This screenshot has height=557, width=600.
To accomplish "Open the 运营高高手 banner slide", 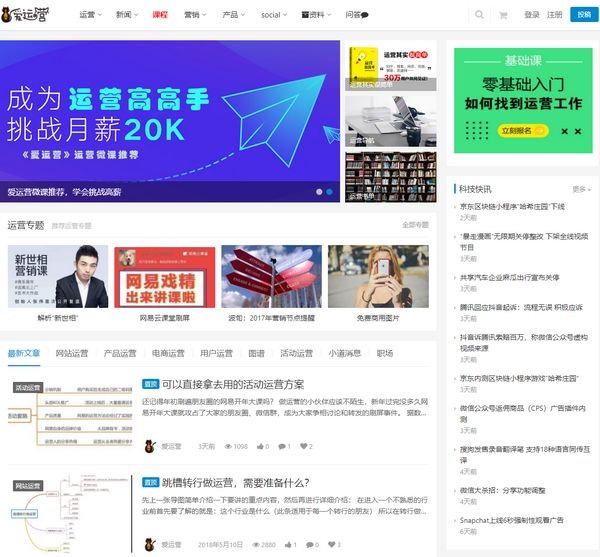I will [x=170, y=121].
